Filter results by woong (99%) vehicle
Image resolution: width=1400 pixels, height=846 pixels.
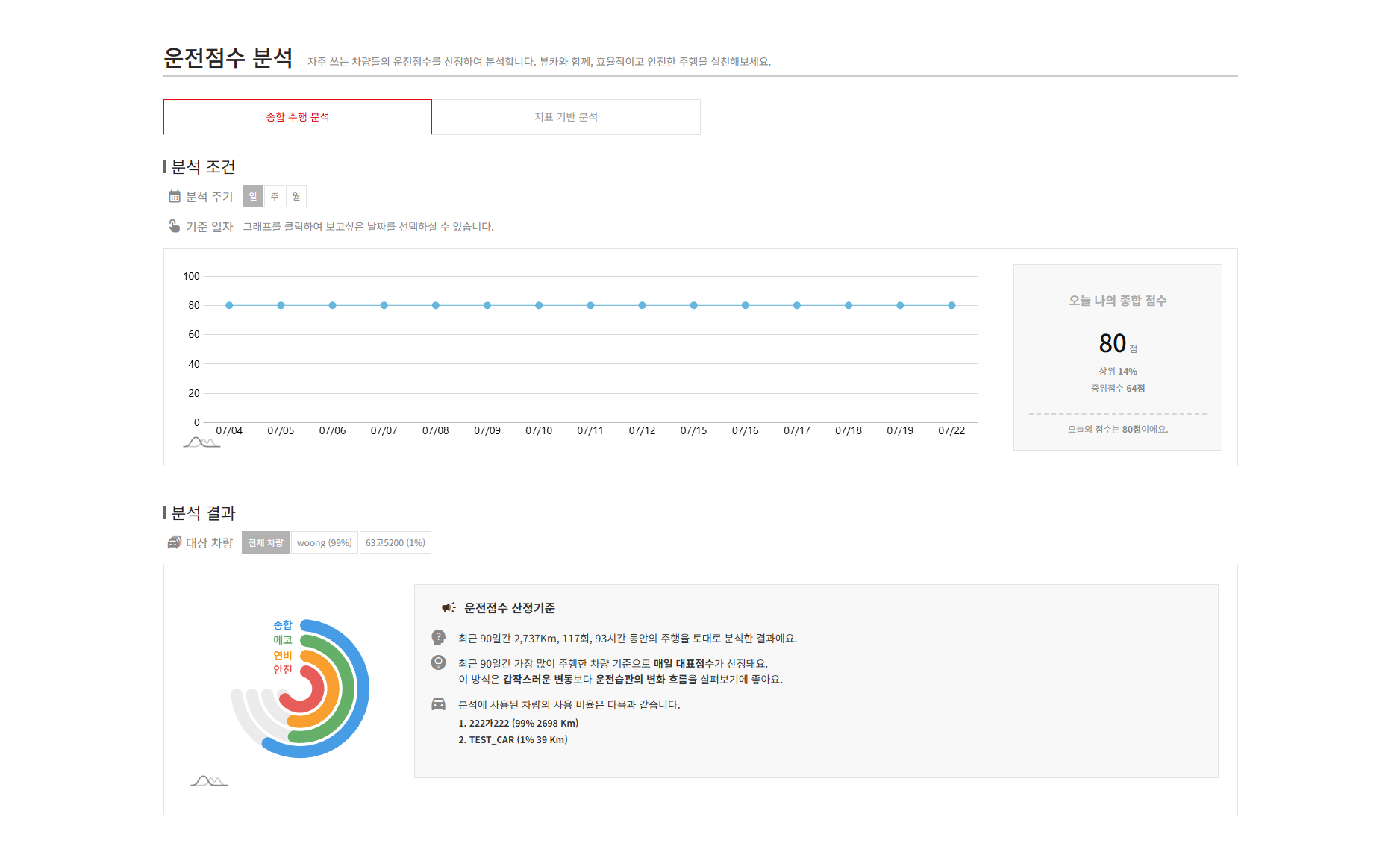click(x=324, y=542)
